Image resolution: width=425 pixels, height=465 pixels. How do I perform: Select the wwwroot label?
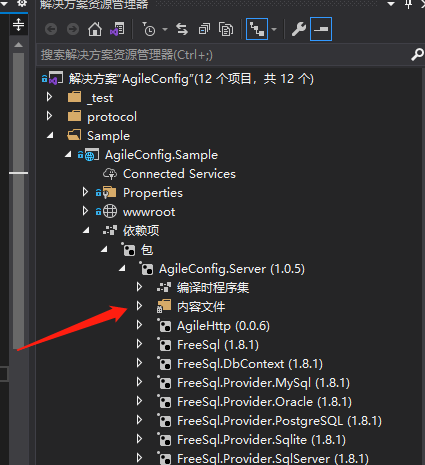click(x=149, y=212)
